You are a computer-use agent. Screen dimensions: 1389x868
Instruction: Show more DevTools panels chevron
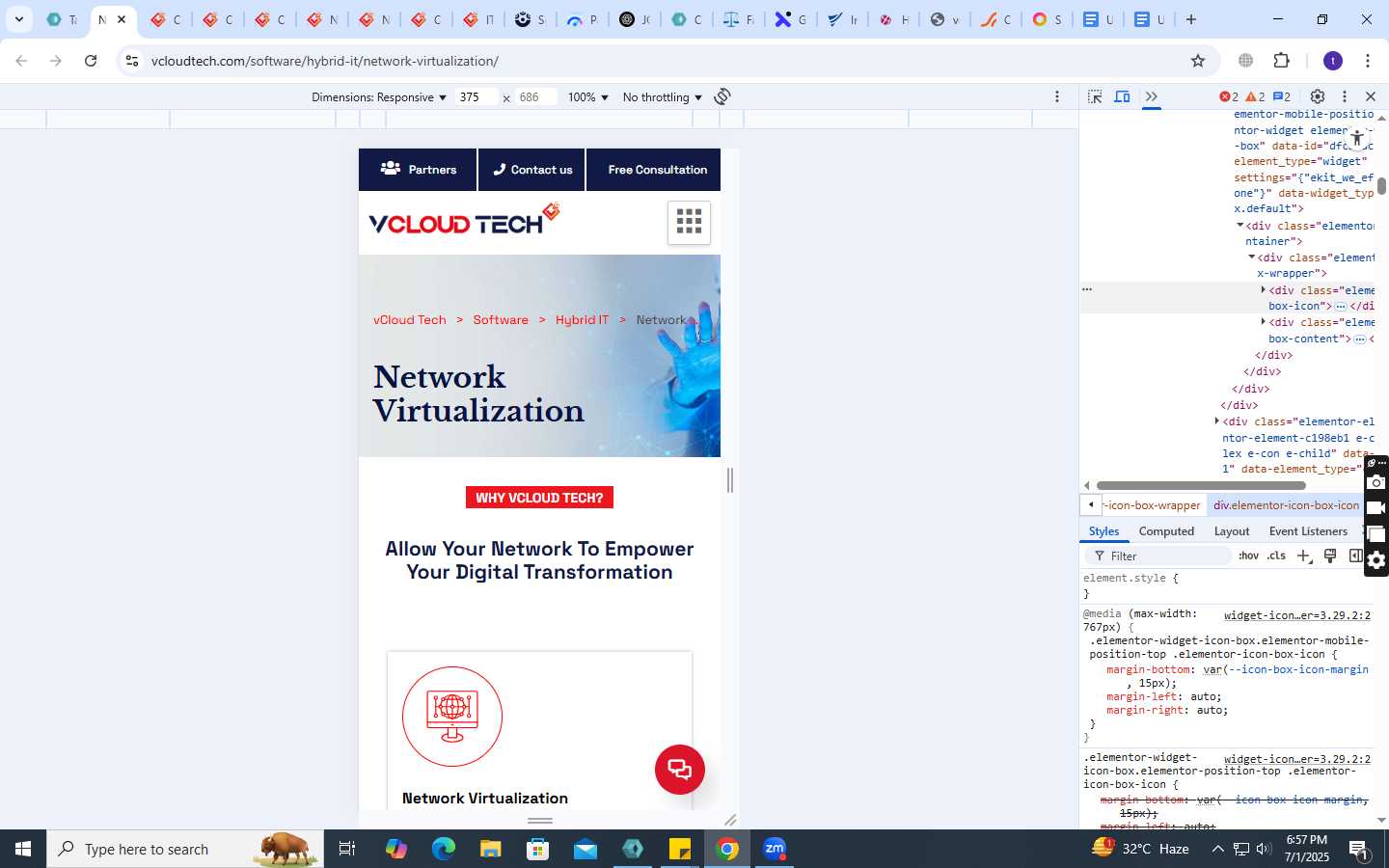[1151, 96]
